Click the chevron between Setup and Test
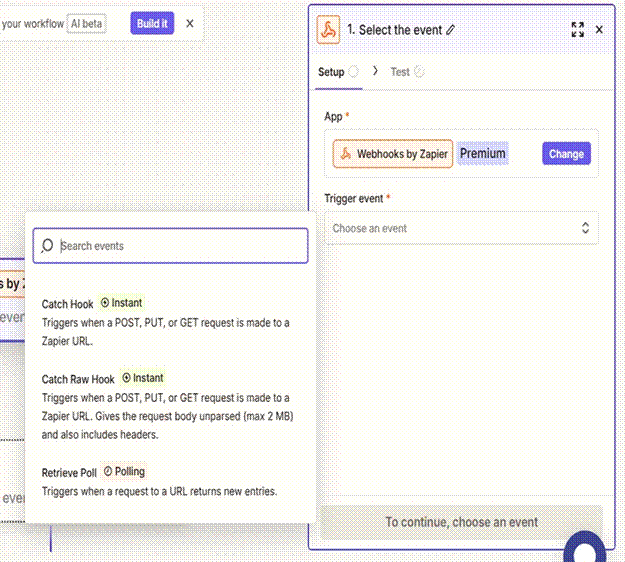Viewport: 625px width, 562px height. point(375,71)
